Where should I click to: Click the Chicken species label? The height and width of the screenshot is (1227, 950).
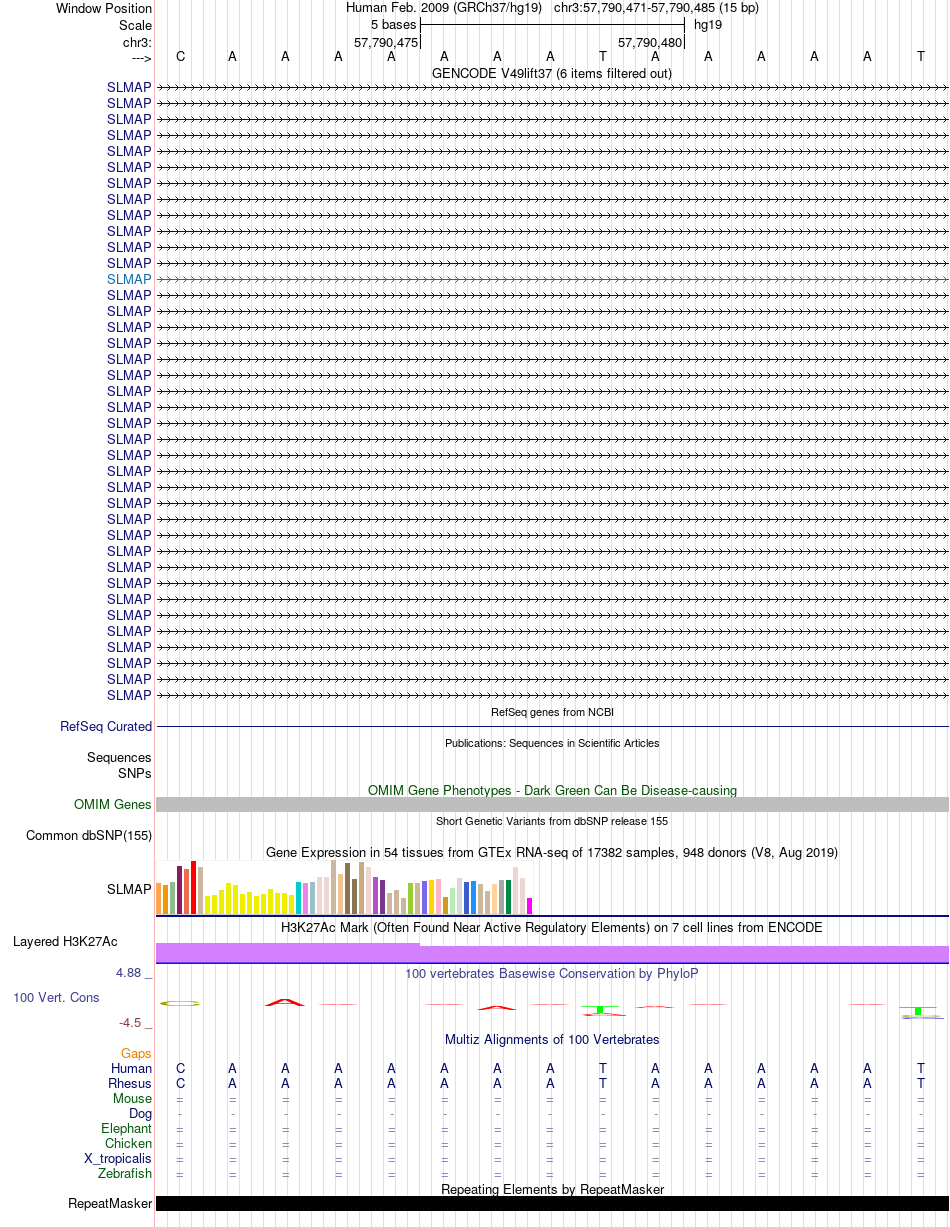[x=128, y=1144]
